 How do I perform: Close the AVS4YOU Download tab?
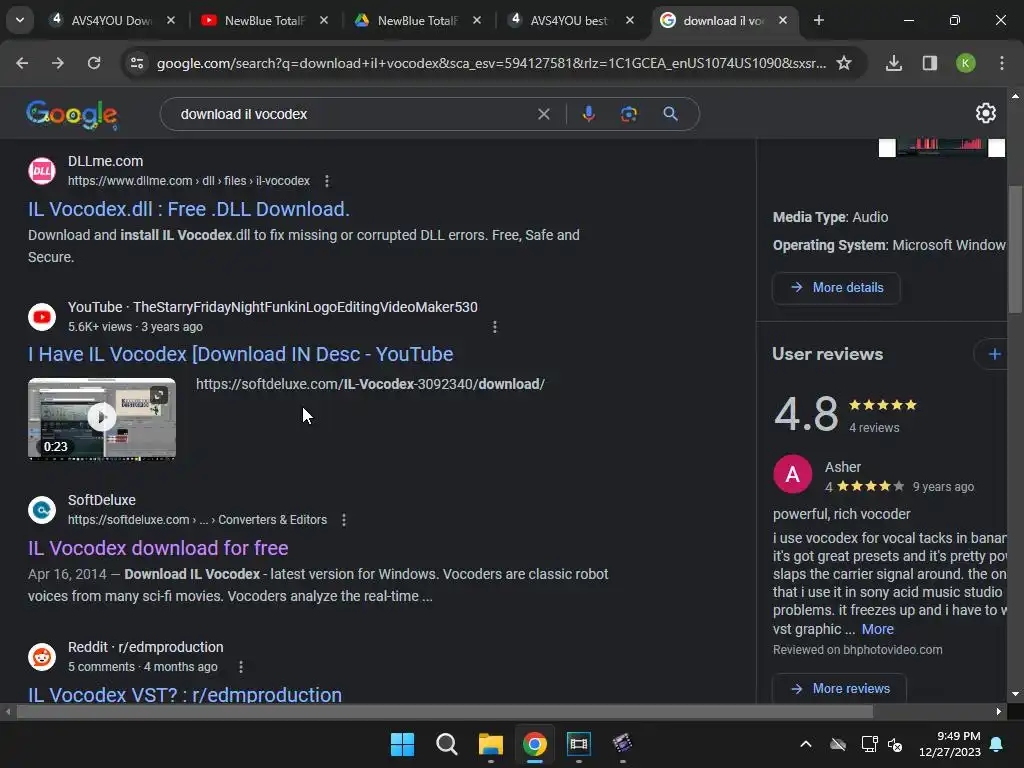(x=171, y=20)
